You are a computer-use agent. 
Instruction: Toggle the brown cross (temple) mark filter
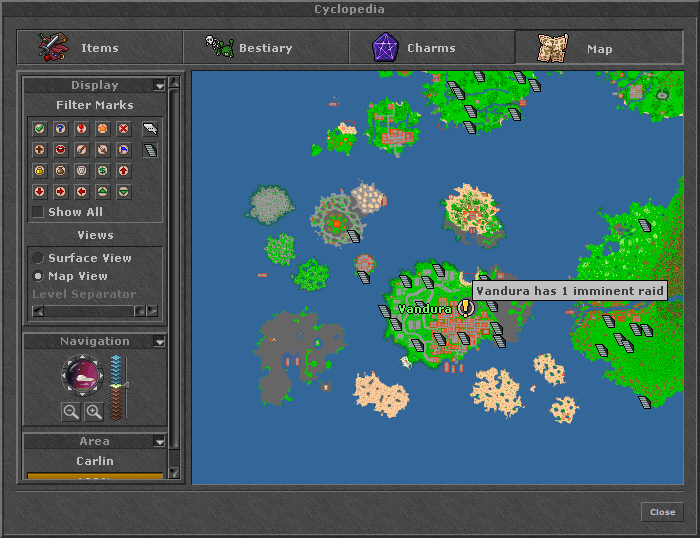[39, 150]
